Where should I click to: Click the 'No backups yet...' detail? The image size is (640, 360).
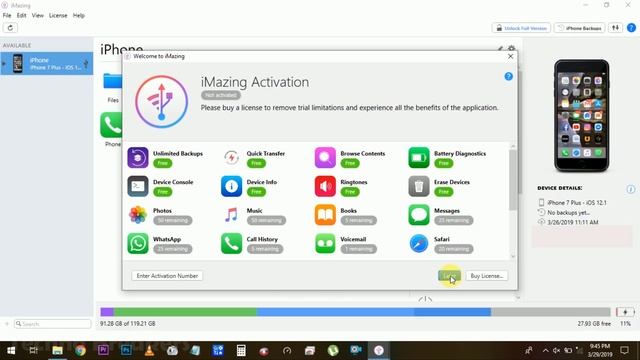(x=568, y=213)
